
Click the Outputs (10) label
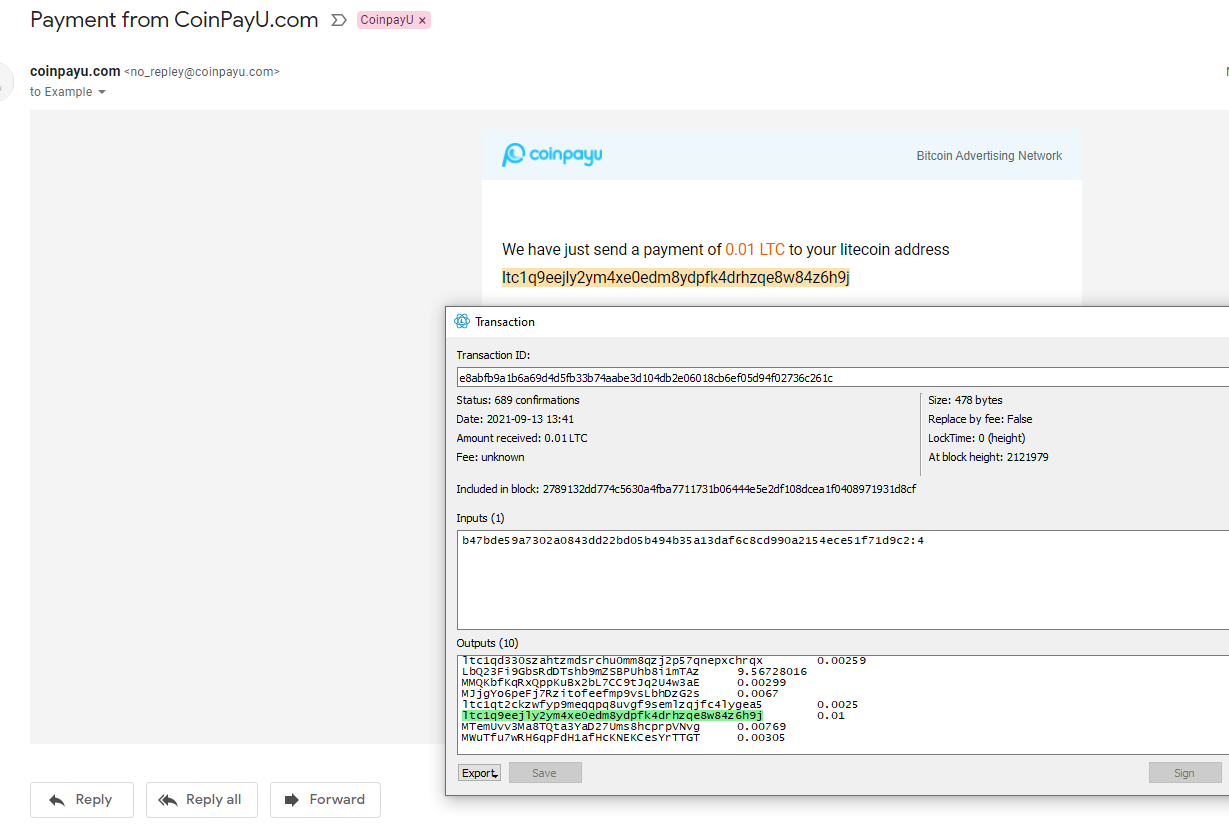point(489,643)
